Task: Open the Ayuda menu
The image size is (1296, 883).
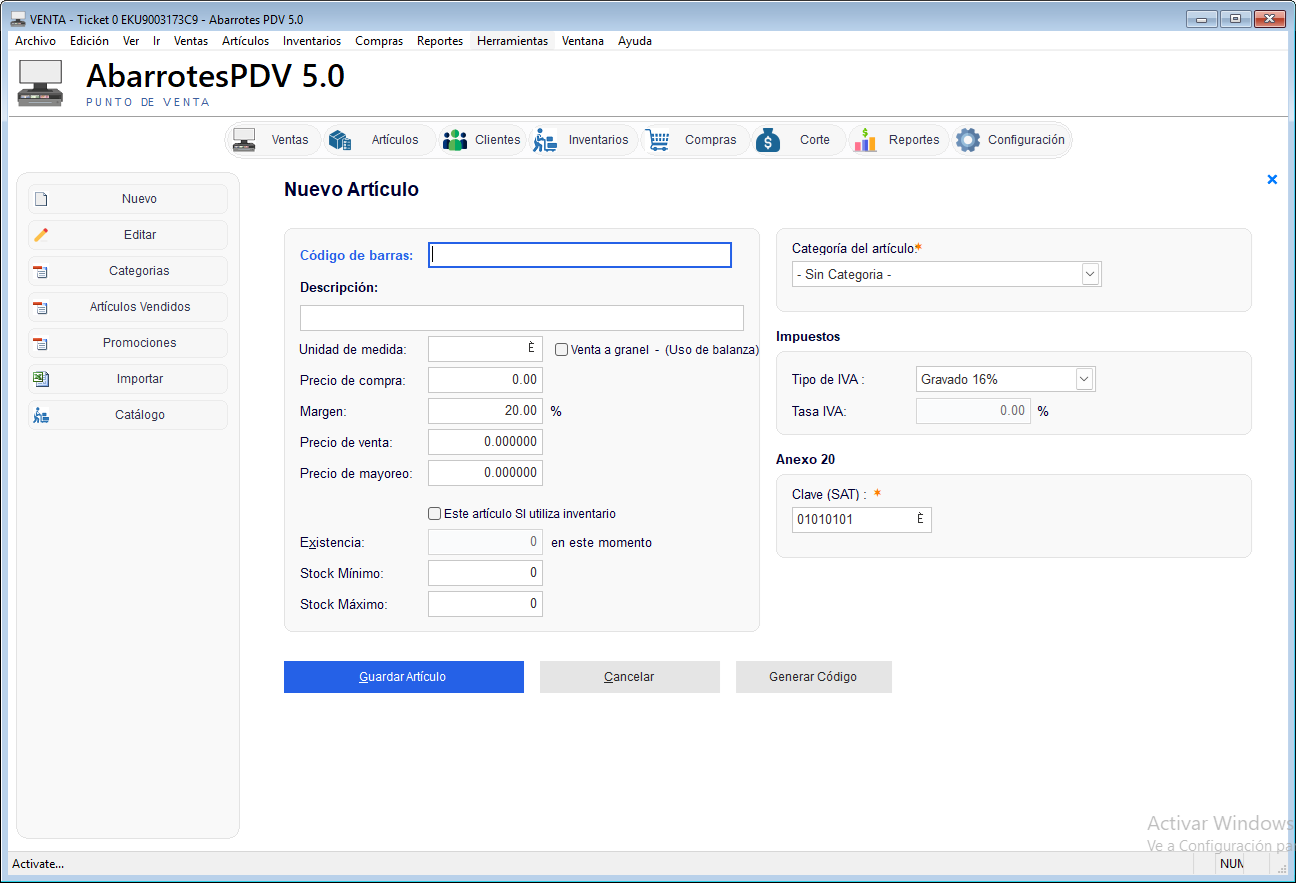Action: 635,41
